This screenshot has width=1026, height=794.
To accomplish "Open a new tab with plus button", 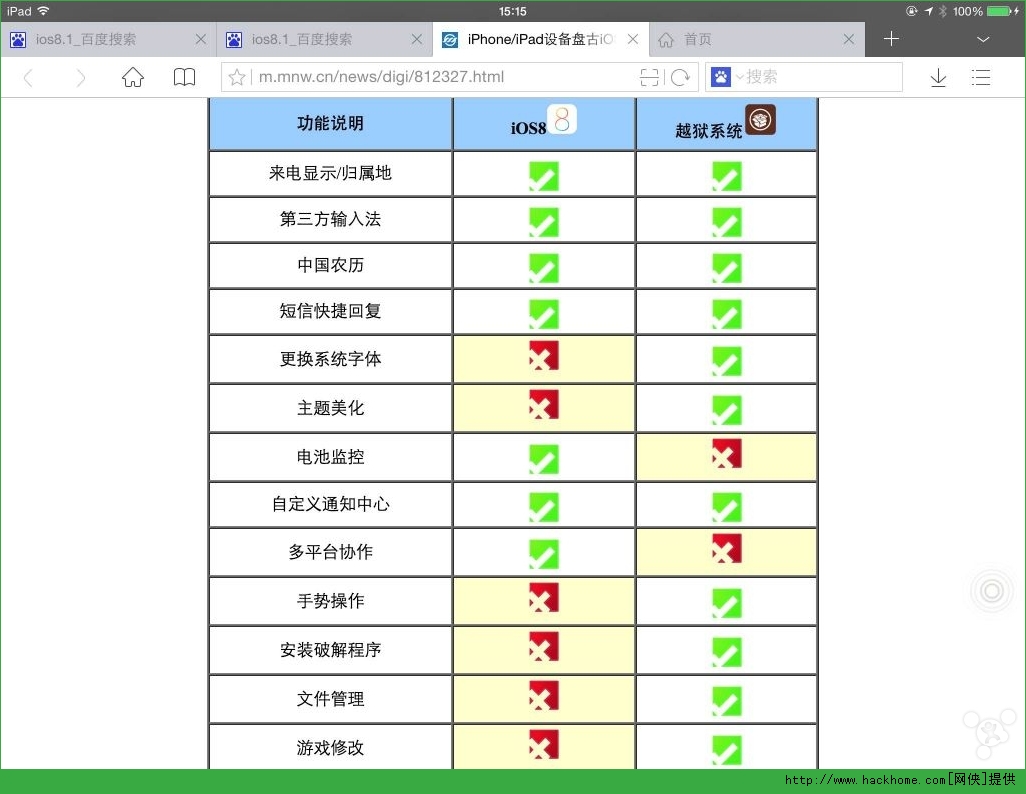I will tap(891, 39).
